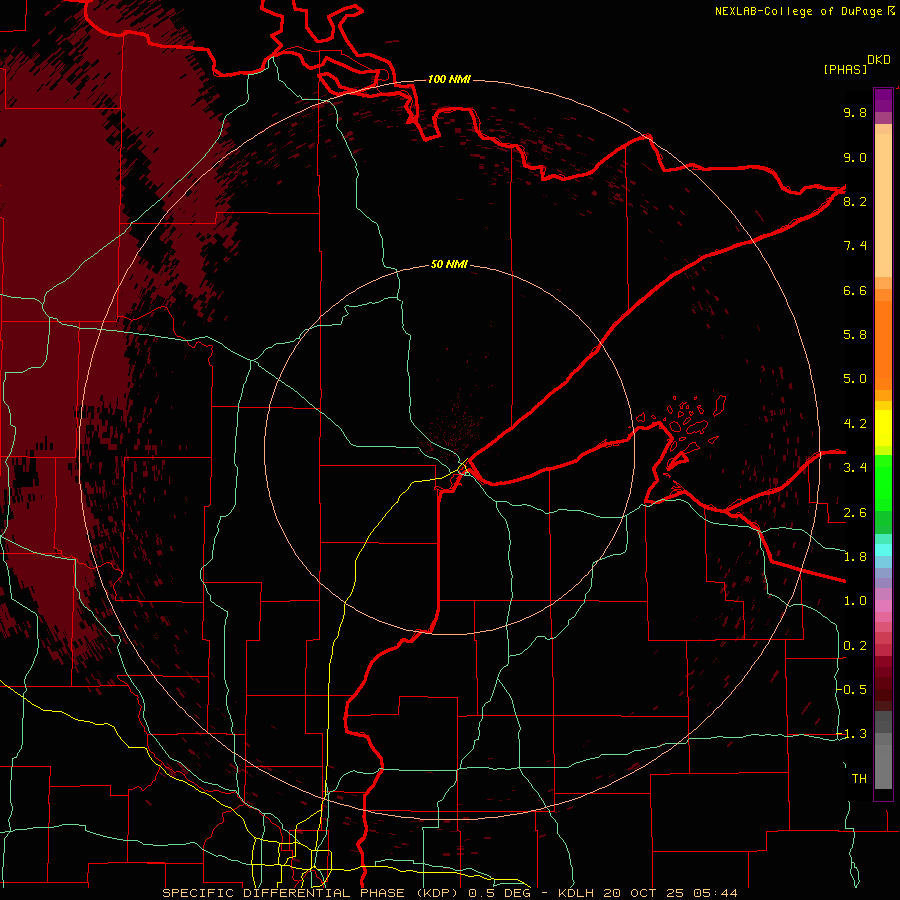Click the 1.8 legend value

pyautogui.click(x=855, y=557)
